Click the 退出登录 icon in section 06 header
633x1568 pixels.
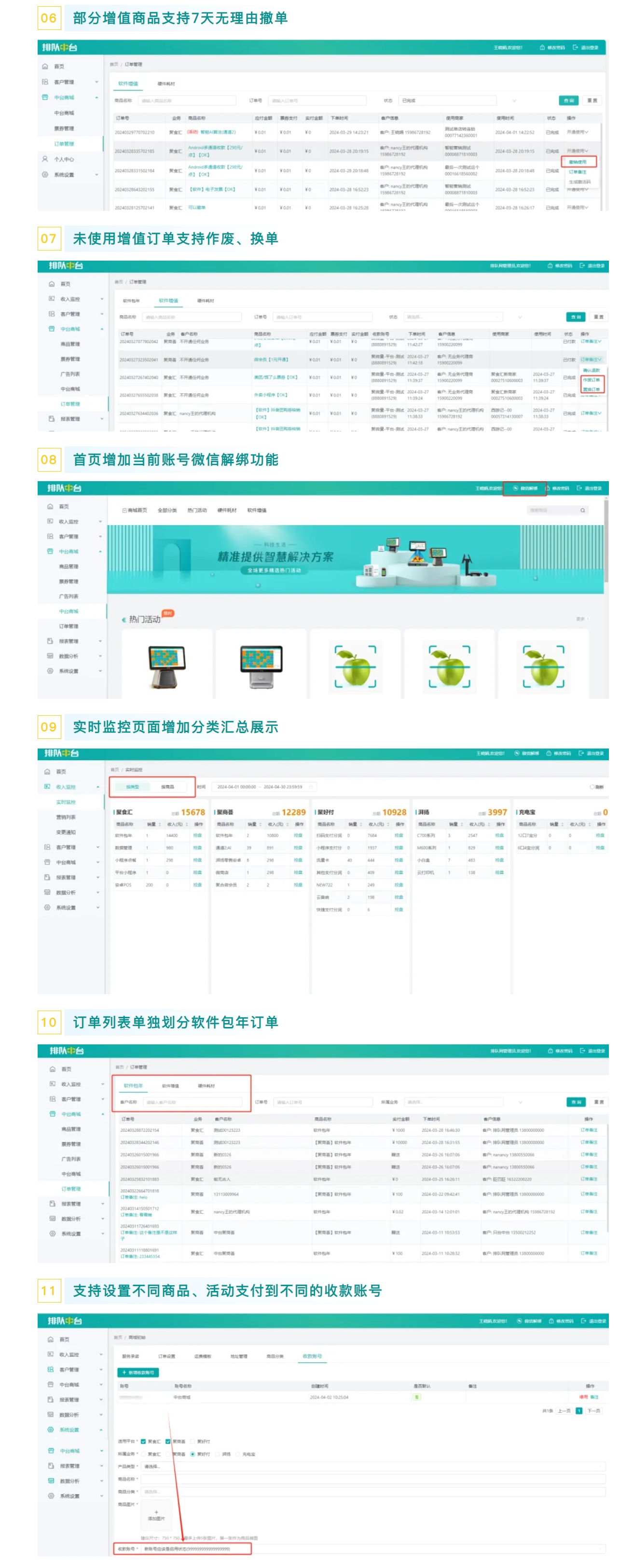point(575,47)
